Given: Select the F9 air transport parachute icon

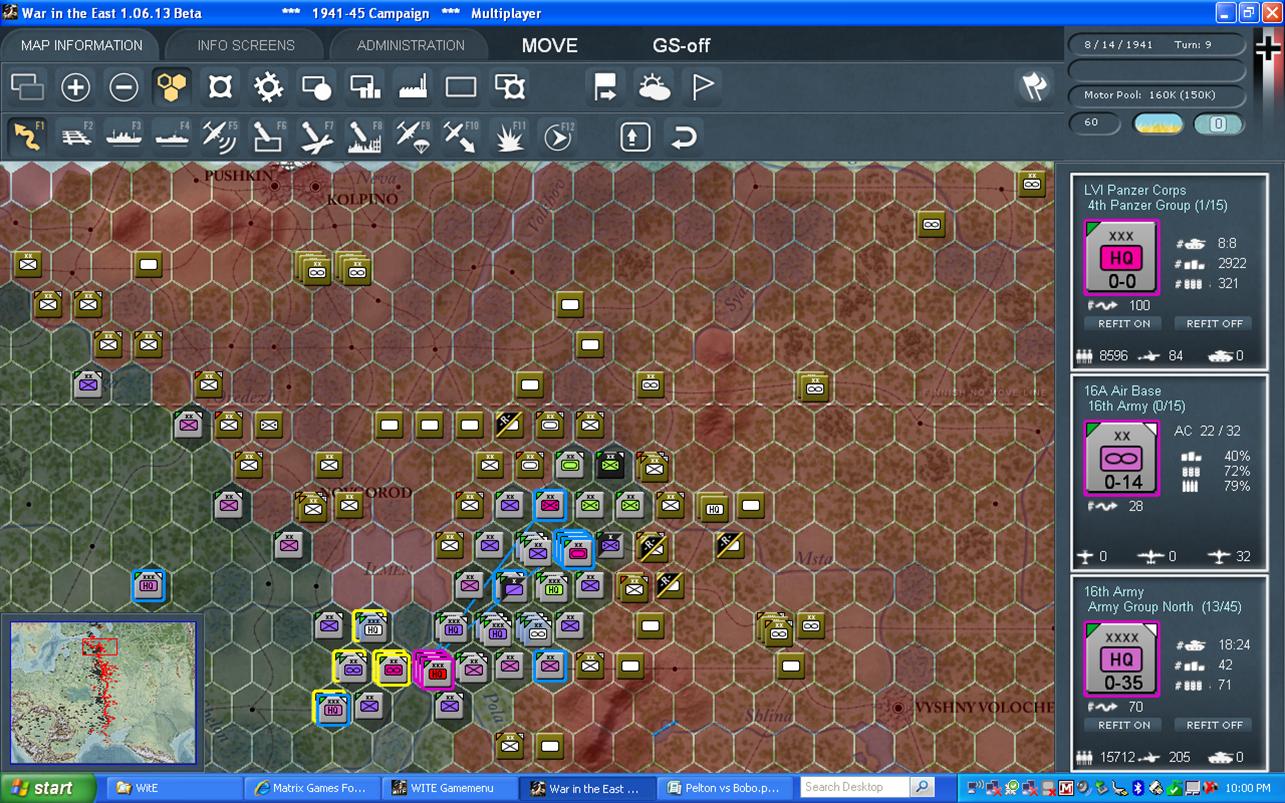Looking at the screenshot, I should [x=413, y=136].
